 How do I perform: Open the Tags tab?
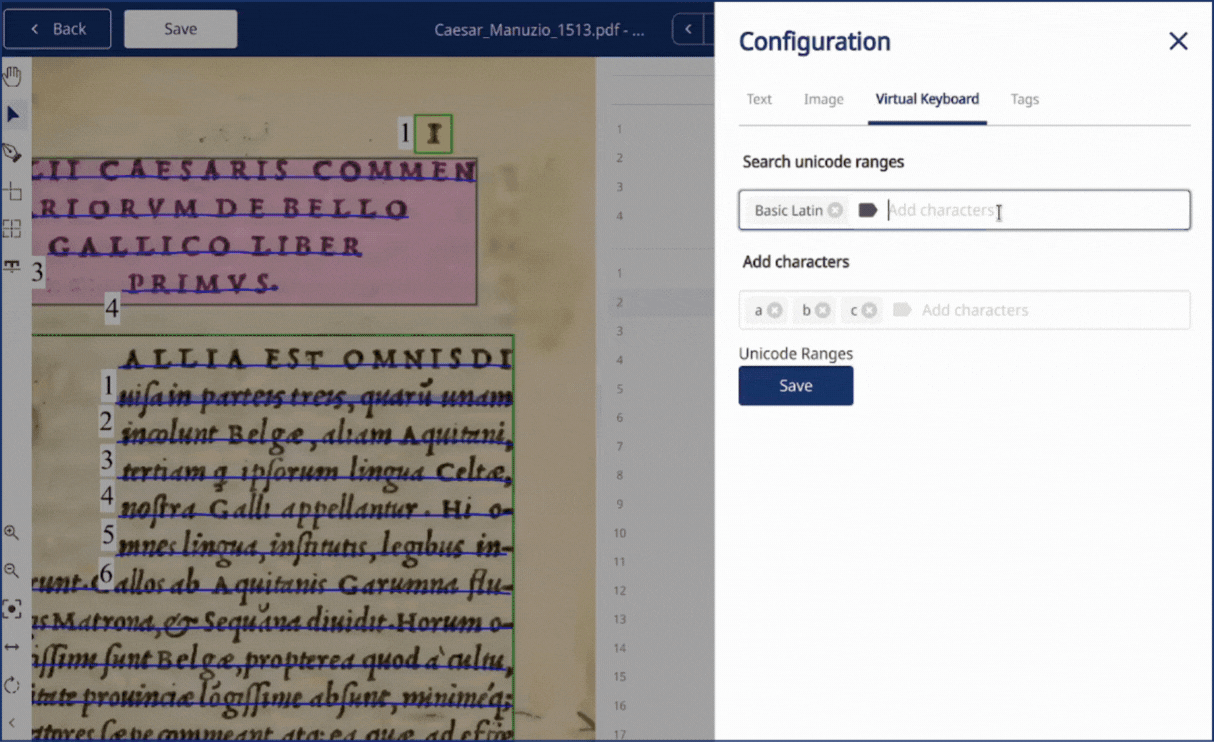click(1024, 99)
